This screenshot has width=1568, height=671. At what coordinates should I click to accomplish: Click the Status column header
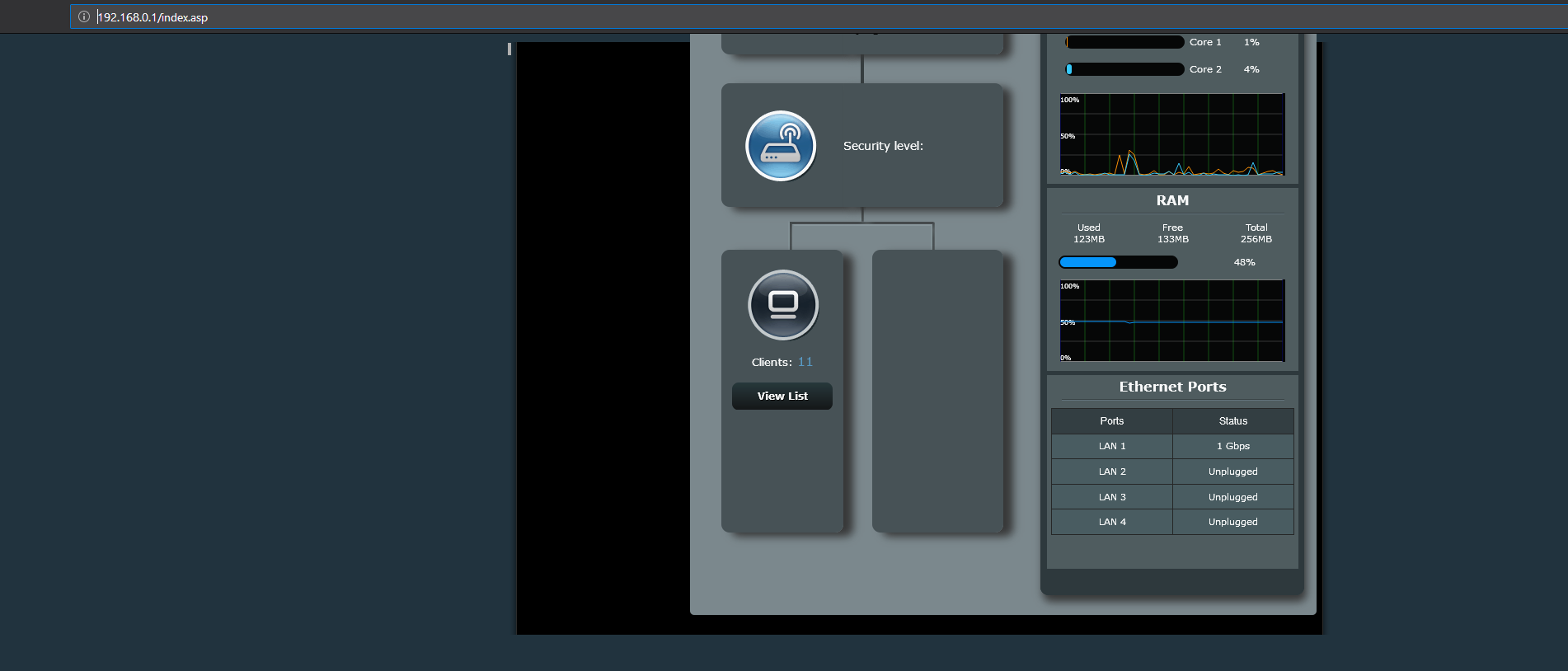point(1232,421)
